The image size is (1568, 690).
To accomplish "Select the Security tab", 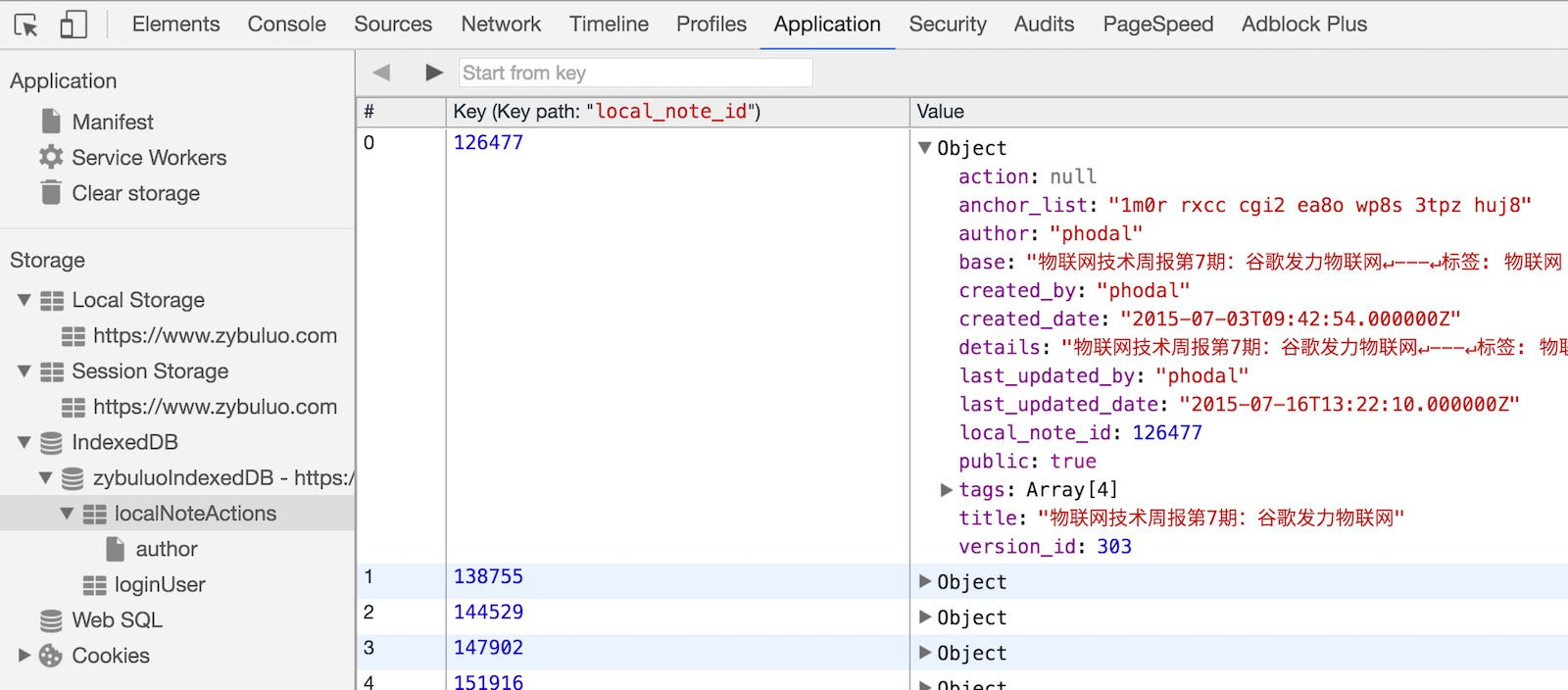I will [x=947, y=25].
